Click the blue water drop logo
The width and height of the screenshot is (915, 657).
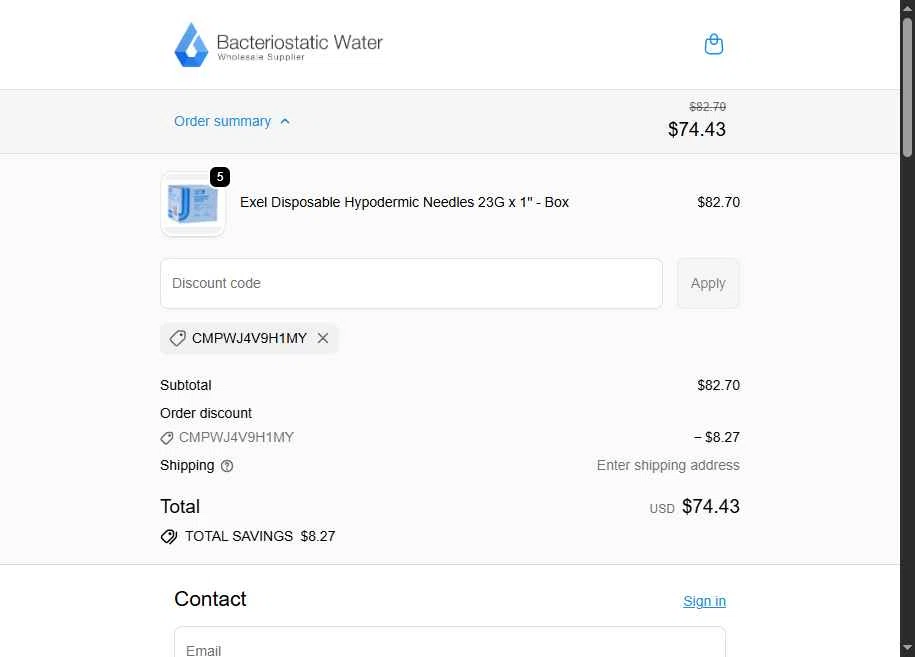191,45
